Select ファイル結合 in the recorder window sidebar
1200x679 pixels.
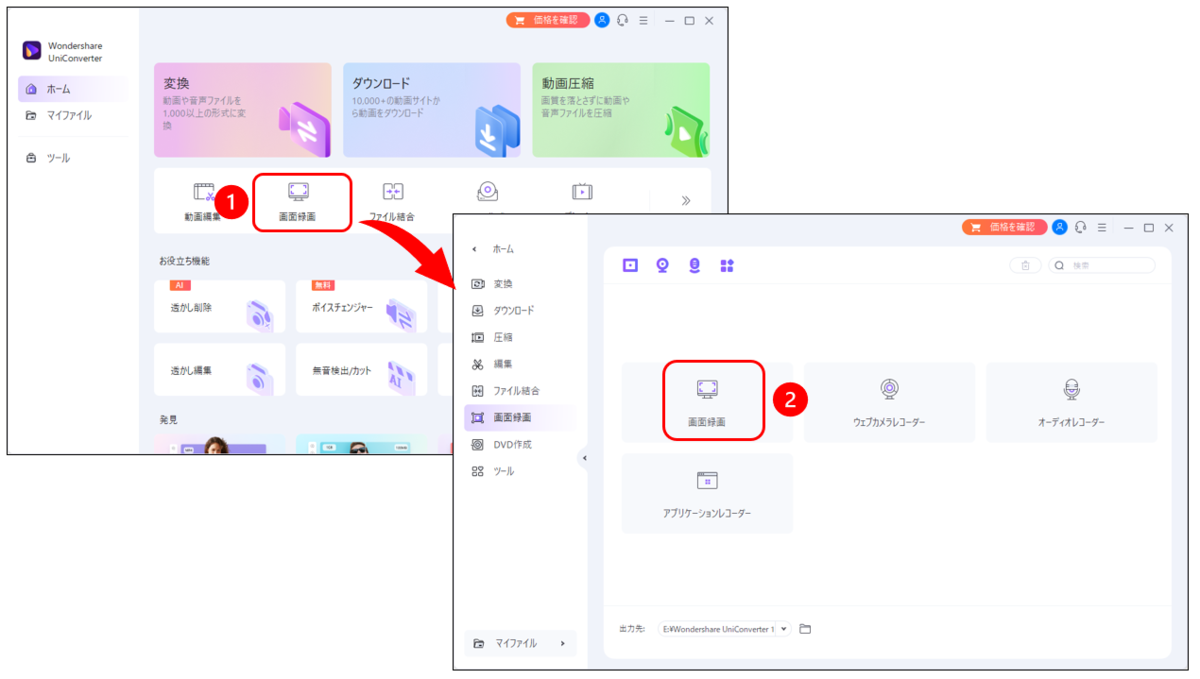click(x=519, y=391)
